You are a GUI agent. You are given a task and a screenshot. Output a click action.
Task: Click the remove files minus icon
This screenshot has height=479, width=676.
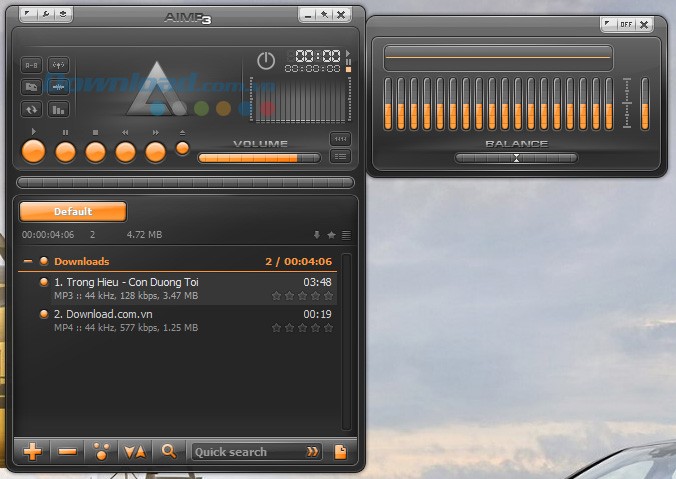(x=67, y=451)
